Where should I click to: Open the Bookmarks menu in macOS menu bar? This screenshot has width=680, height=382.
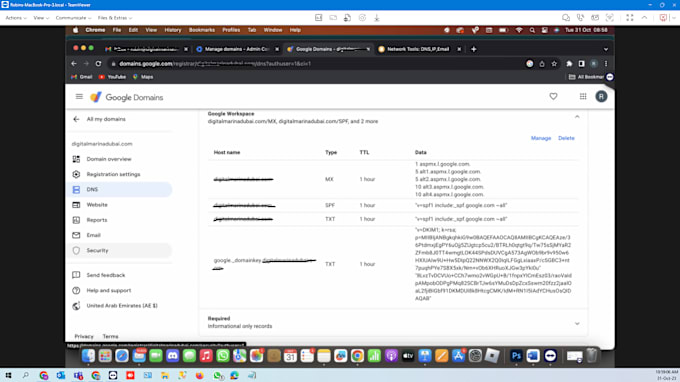coord(202,30)
